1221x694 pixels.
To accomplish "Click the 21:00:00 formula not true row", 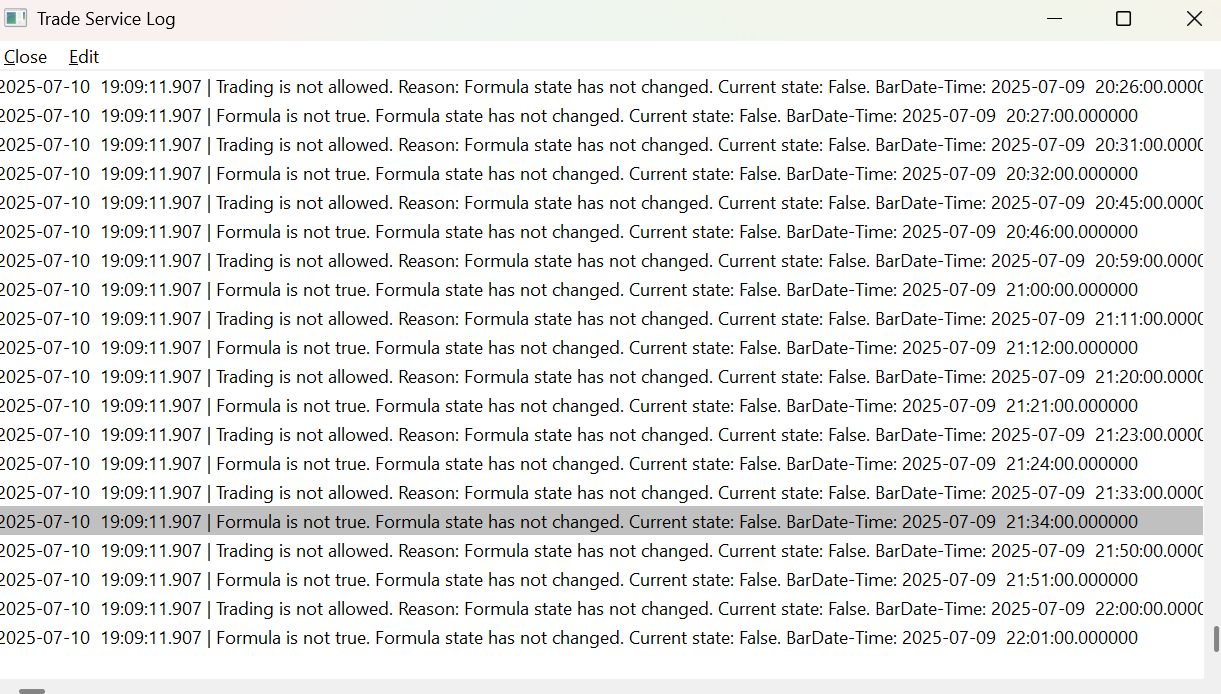I will 600,290.
